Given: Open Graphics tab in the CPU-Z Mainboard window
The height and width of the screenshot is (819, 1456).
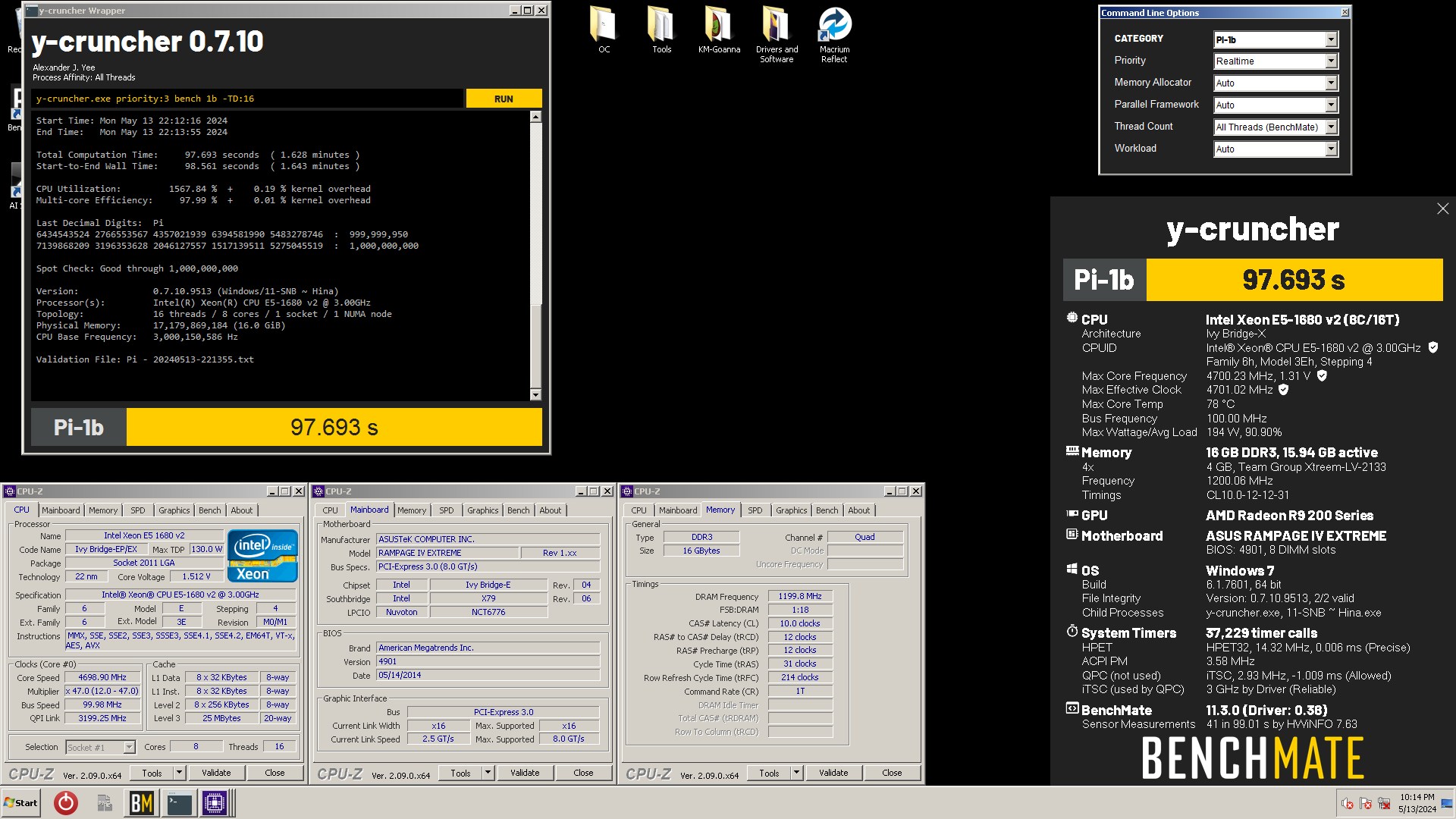Looking at the screenshot, I should coord(483,510).
